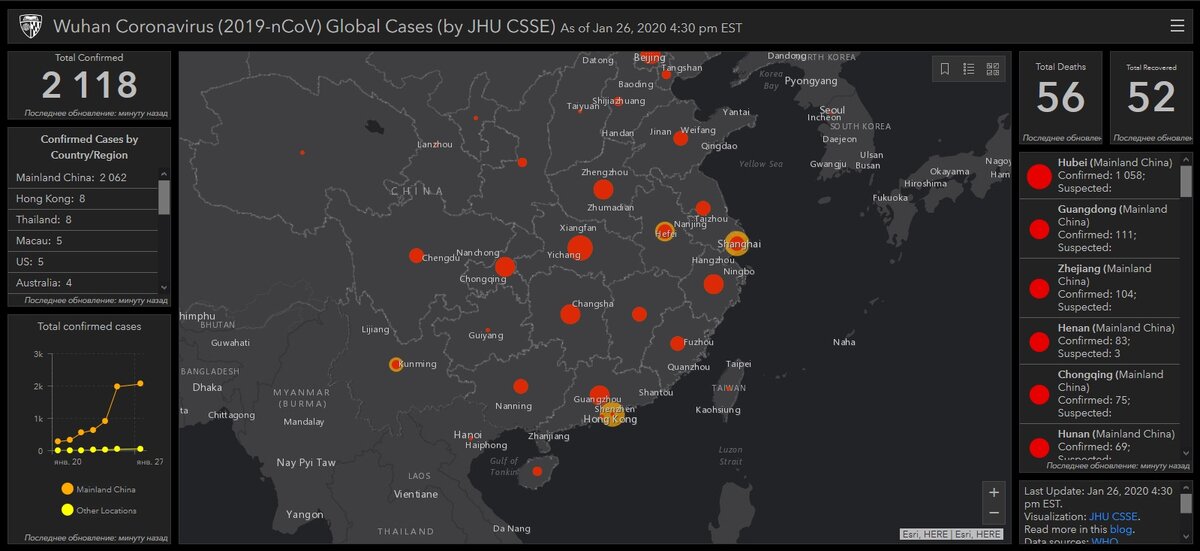Open the WHO data source link
The width and height of the screenshot is (1200, 551).
(x=1105, y=541)
